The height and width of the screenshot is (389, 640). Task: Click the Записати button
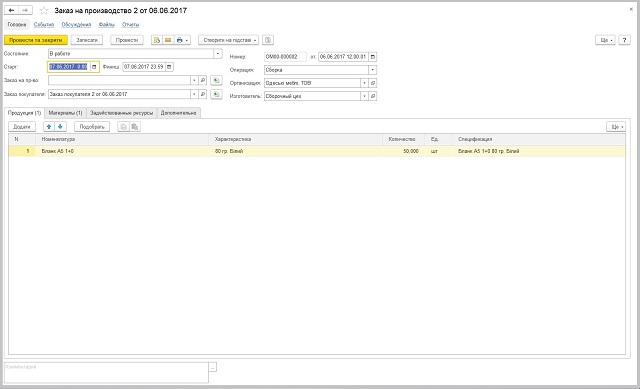87,40
